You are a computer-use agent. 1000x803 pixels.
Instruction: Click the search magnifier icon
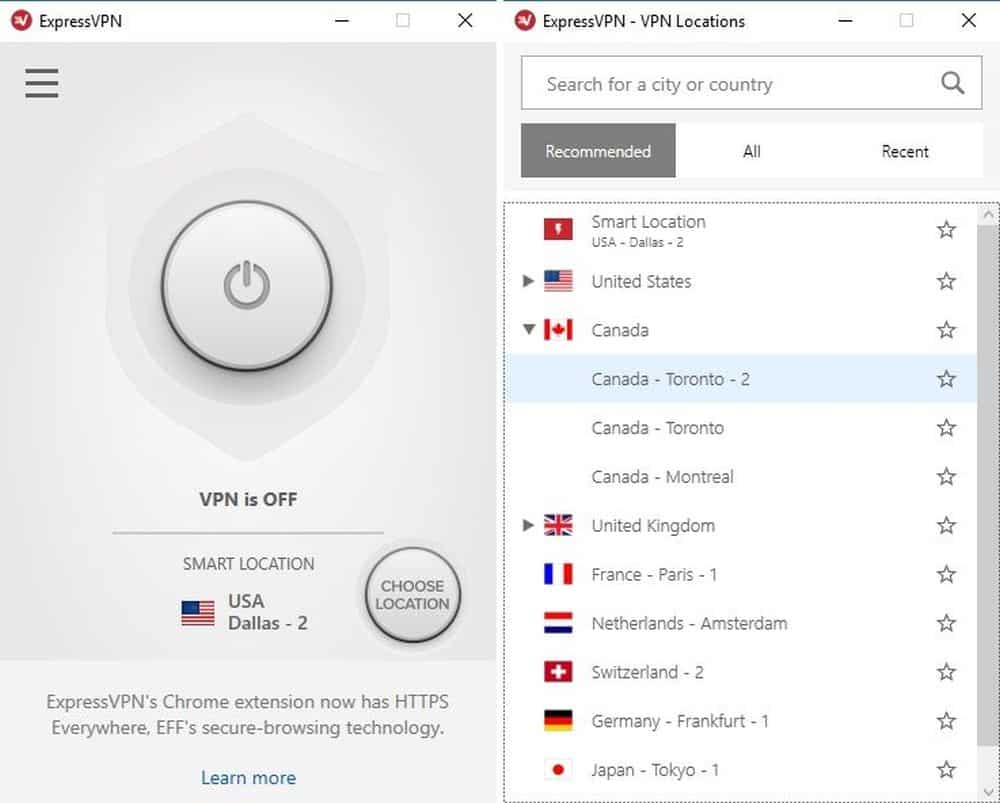click(952, 83)
